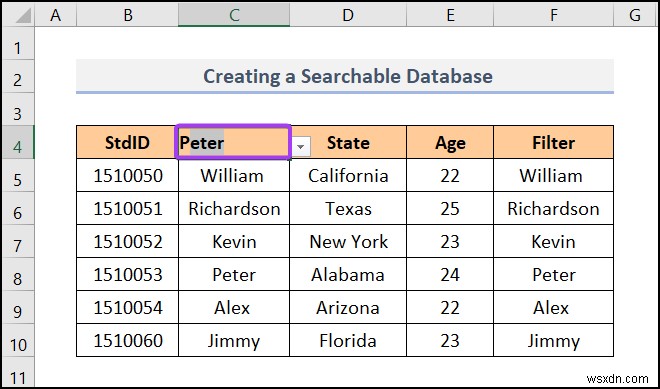660x389 pixels.
Task: Click the 'Creating a Searchable Database' title cell
Action: coord(345,76)
